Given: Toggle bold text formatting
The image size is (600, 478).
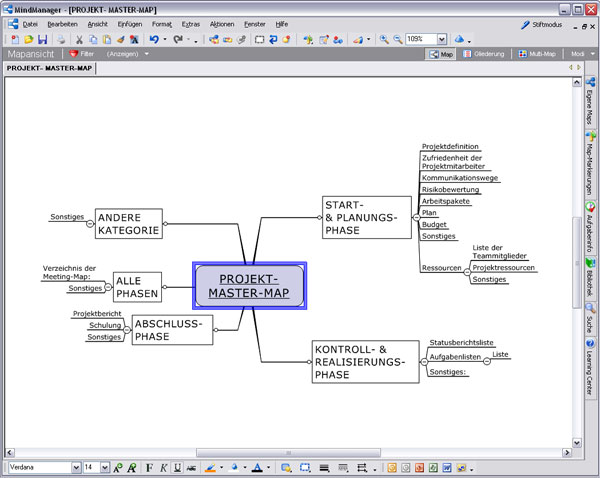Looking at the screenshot, I should click(x=150, y=467).
